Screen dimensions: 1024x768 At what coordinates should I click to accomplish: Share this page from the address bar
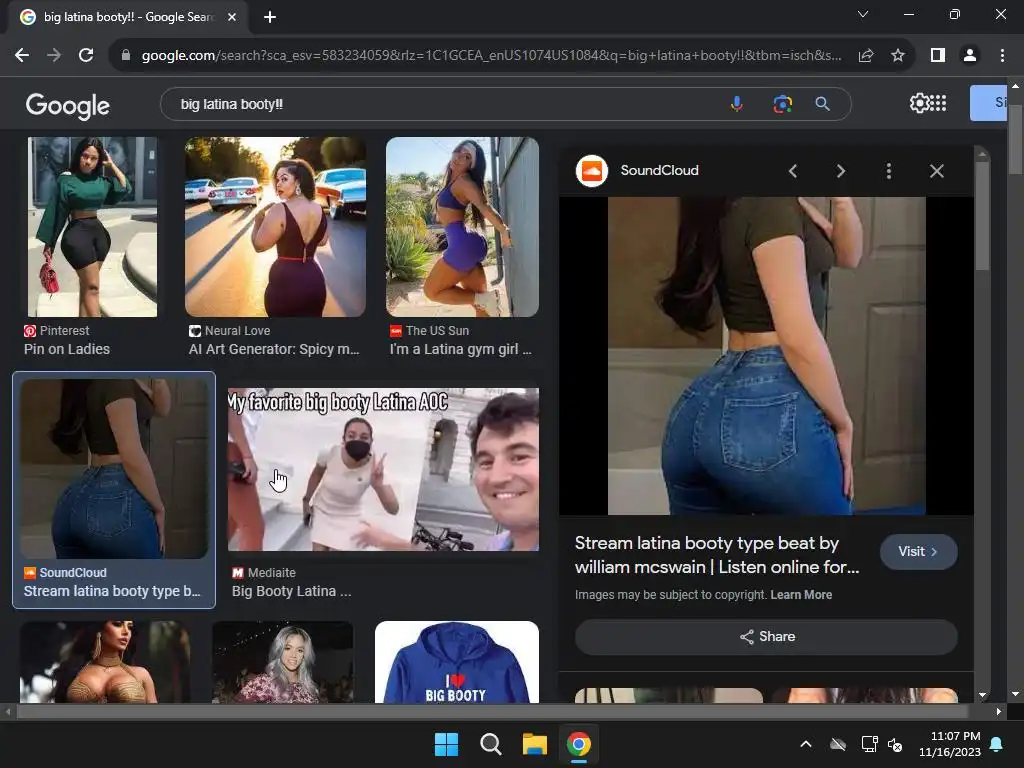[866, 56]
